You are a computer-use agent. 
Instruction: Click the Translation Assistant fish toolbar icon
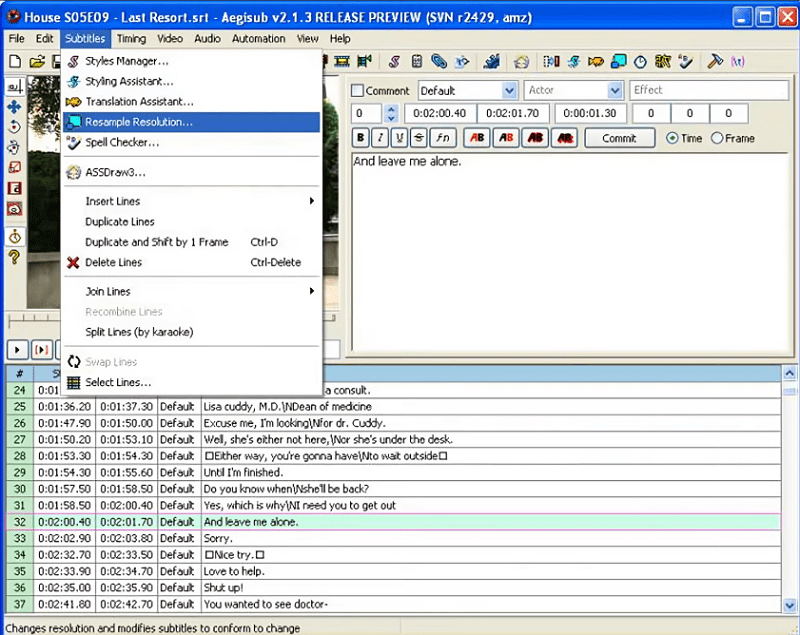click(x=594, y=62)
